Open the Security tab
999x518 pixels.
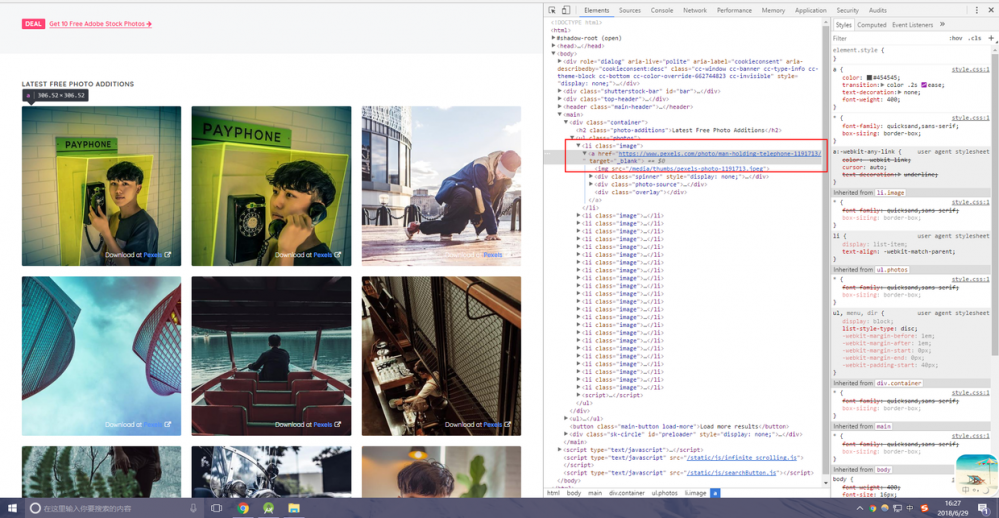point(847,10)
